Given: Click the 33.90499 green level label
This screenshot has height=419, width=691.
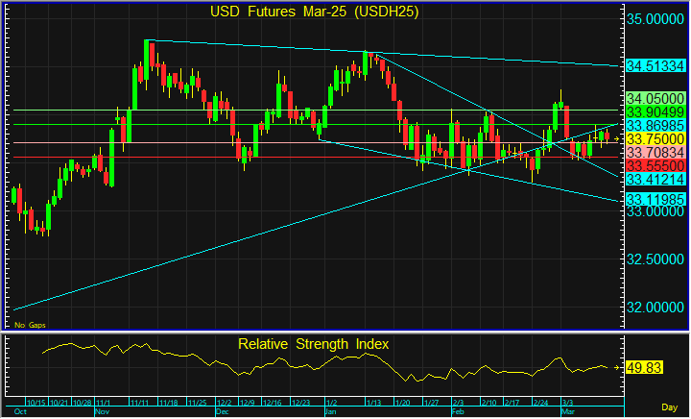Looking at the screenshot, I should coord(656,112).
